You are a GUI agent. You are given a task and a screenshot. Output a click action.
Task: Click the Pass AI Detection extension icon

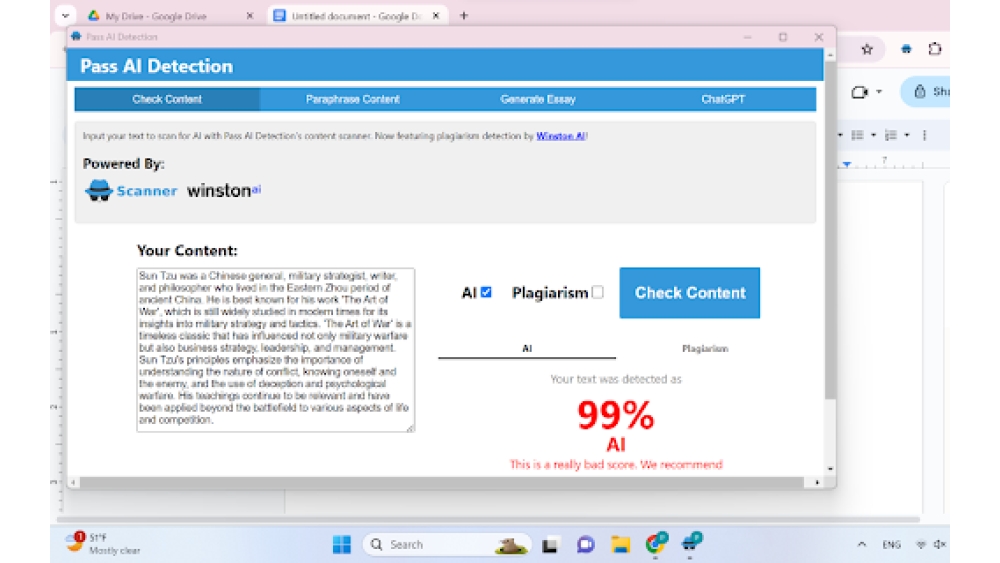coord(906,49)
